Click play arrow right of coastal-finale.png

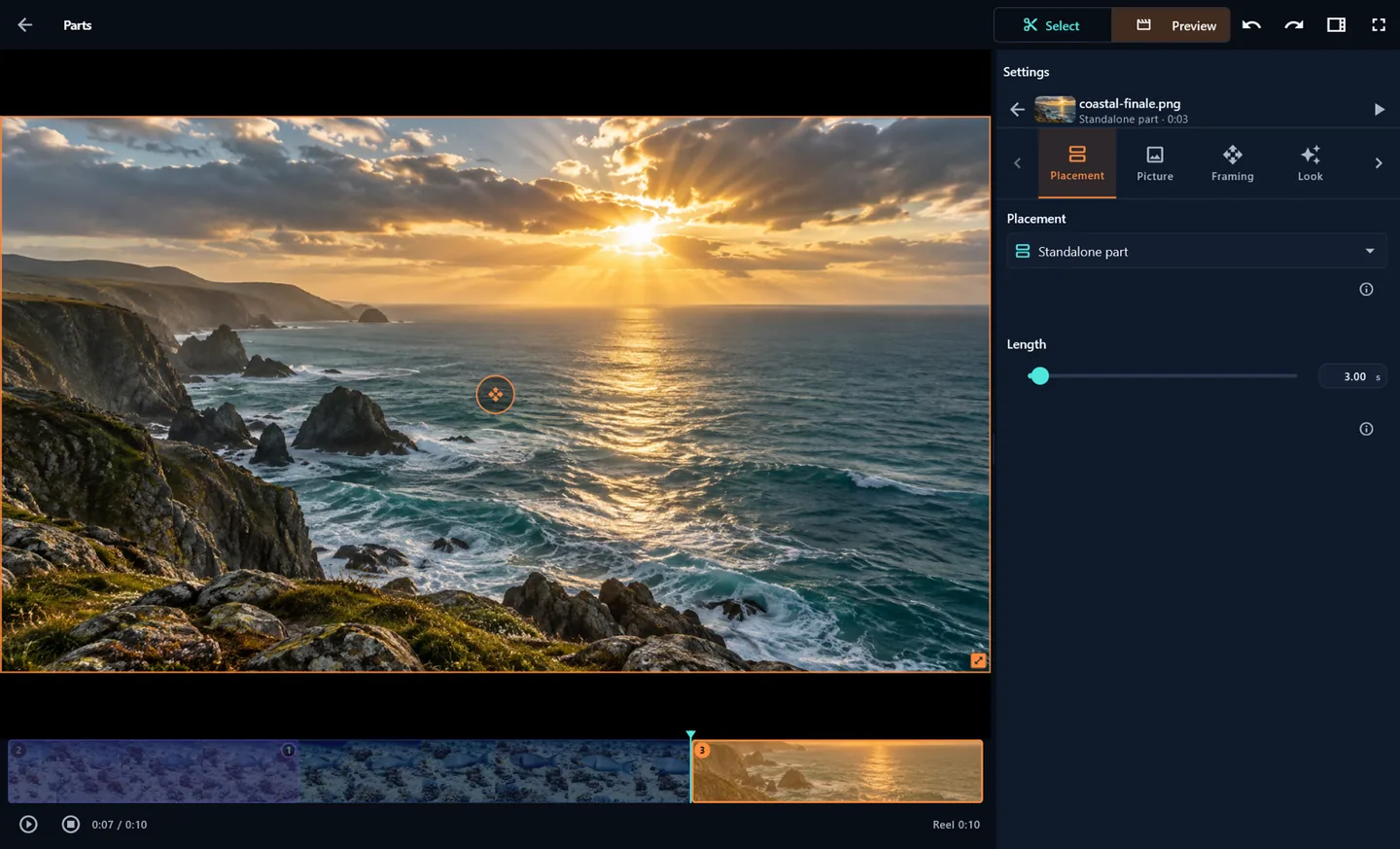click(x=1379, y=110)
